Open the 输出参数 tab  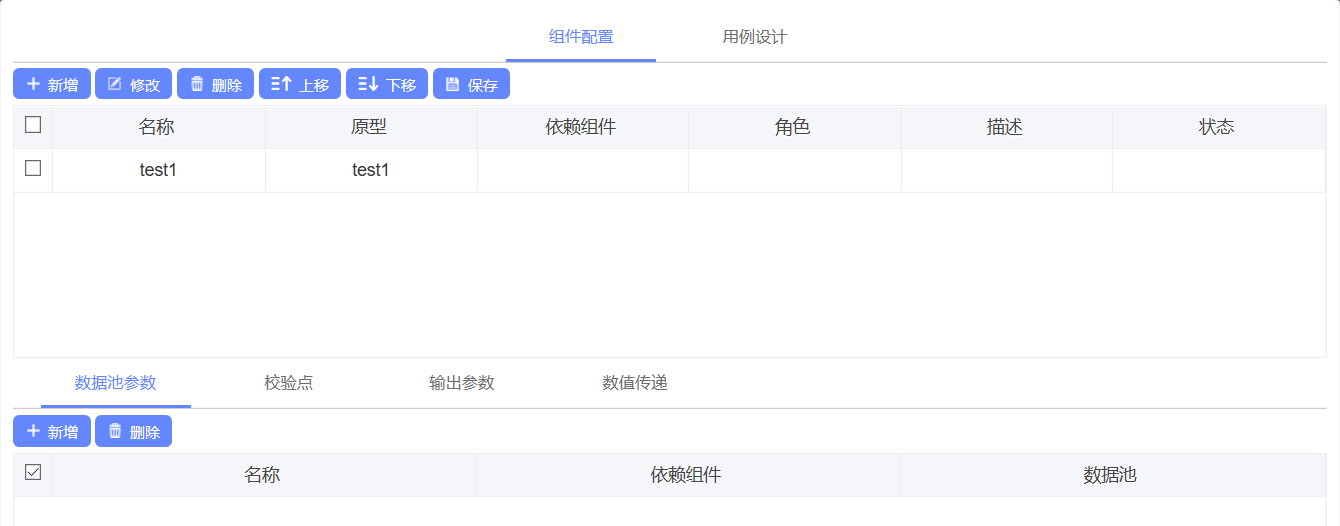pos(462,383)
